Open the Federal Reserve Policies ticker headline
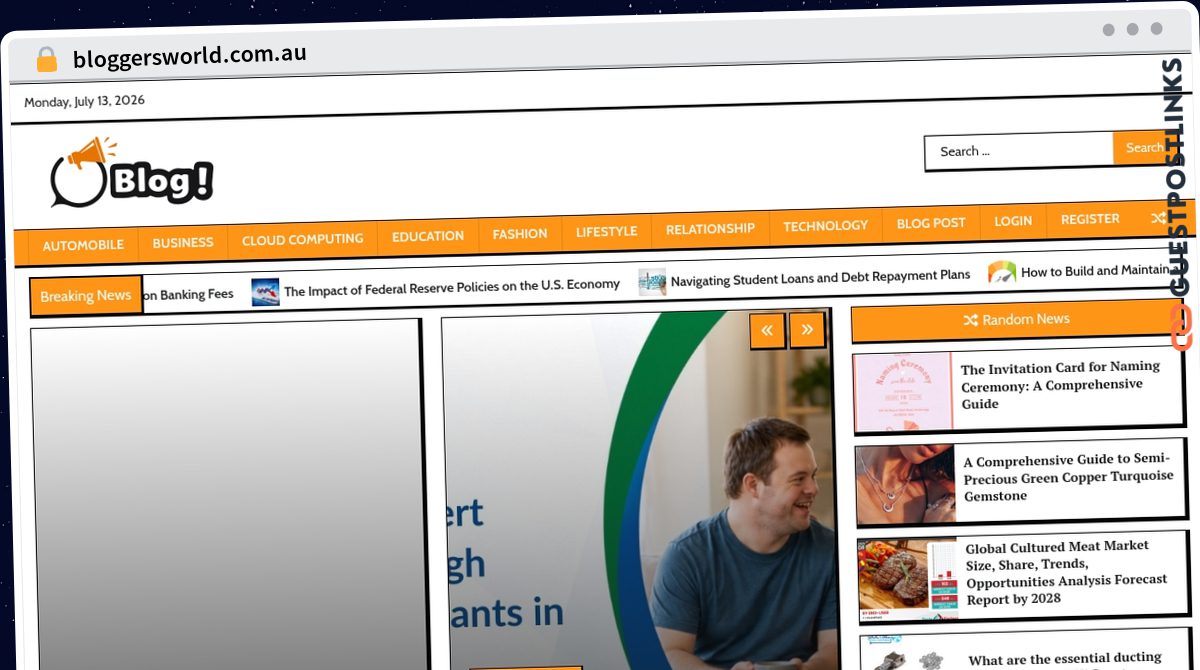Image resolution: width=1200 pixels, height=670 pixels. (452, 287)
